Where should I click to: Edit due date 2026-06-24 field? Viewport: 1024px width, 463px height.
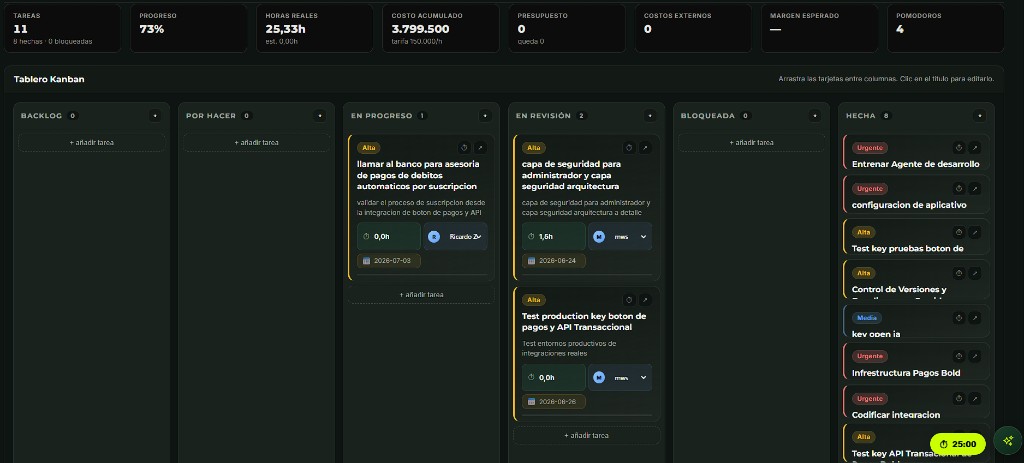pyautogui.click(x=554, y=261)
